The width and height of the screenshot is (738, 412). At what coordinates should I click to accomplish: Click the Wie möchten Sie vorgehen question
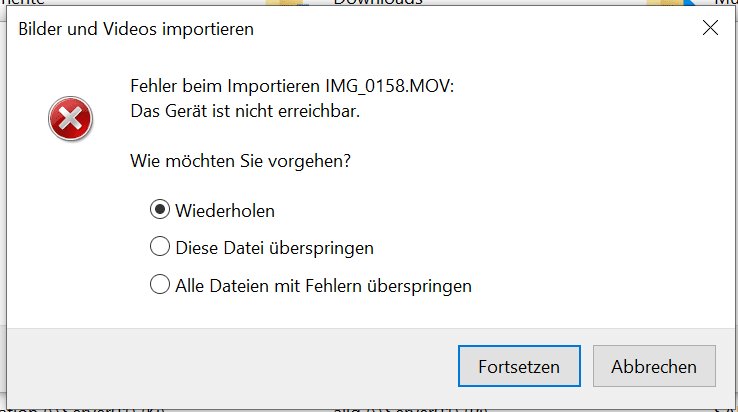pos(241,161)
